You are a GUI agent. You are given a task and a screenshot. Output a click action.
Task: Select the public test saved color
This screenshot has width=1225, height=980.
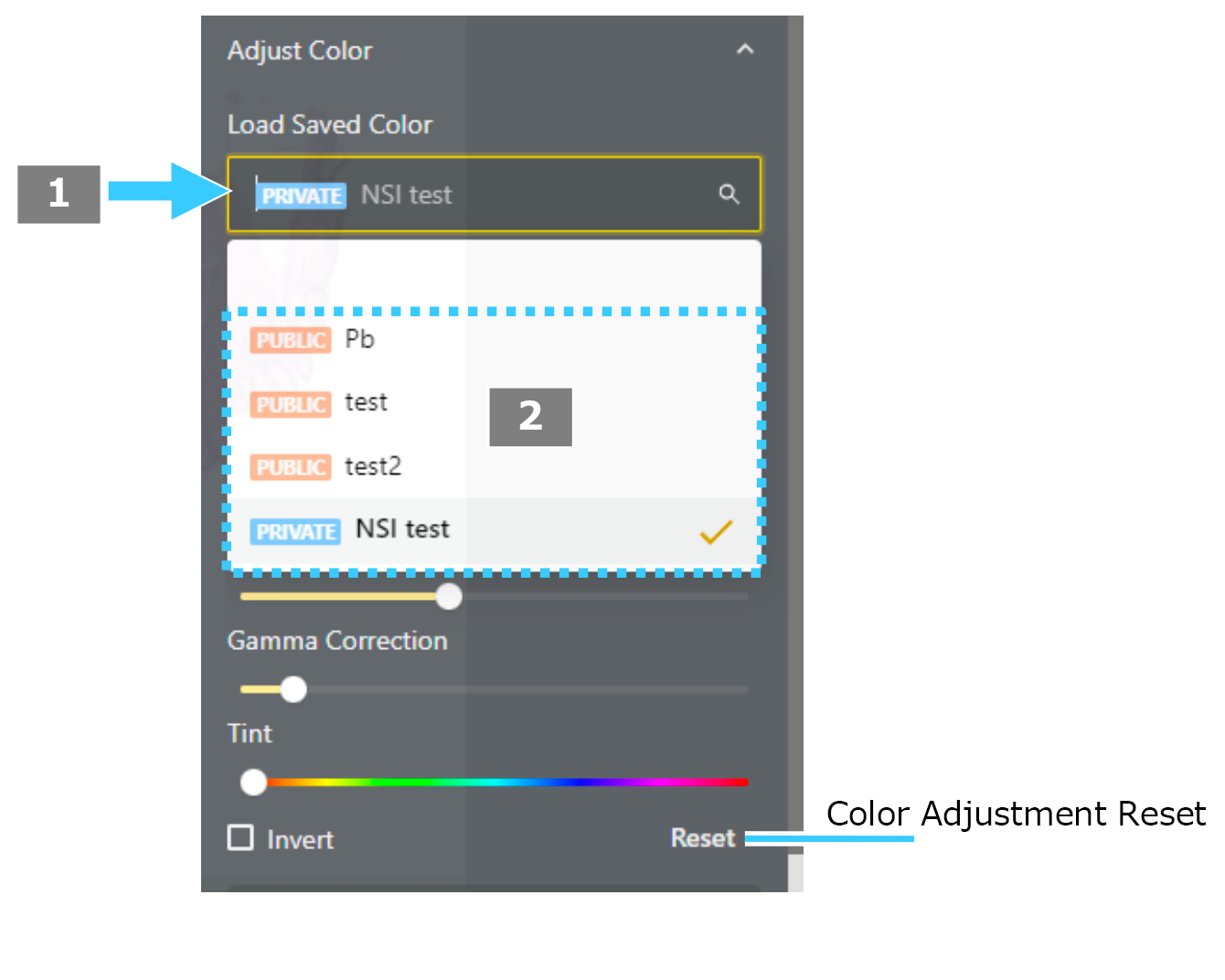pyautogui.click(x=494, y=403)
